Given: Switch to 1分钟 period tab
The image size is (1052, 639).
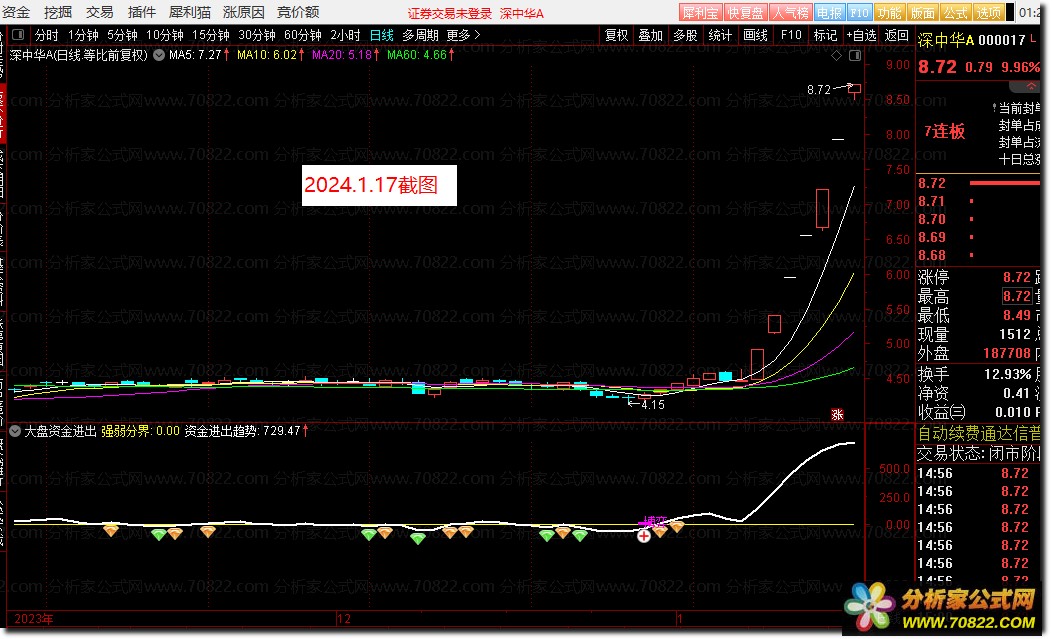Looking at the screenshot, I should pyautogui.click(x=83, y=35).
